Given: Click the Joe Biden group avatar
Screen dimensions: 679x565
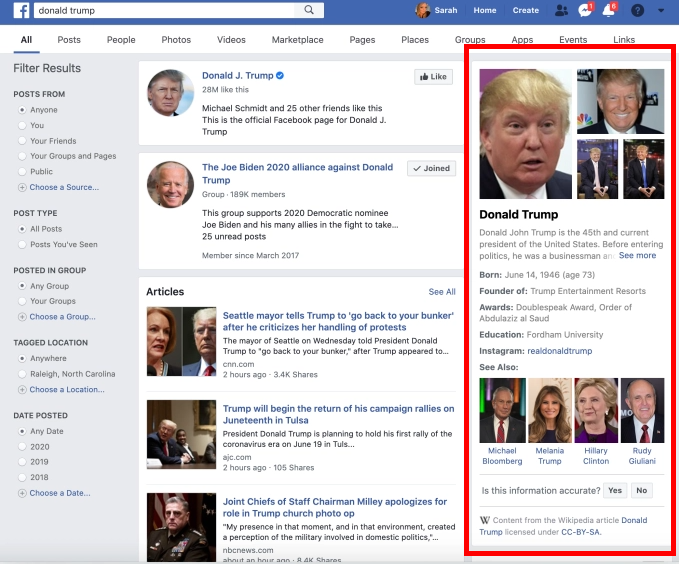Looking at the screenshot, I should pos(171,184).
